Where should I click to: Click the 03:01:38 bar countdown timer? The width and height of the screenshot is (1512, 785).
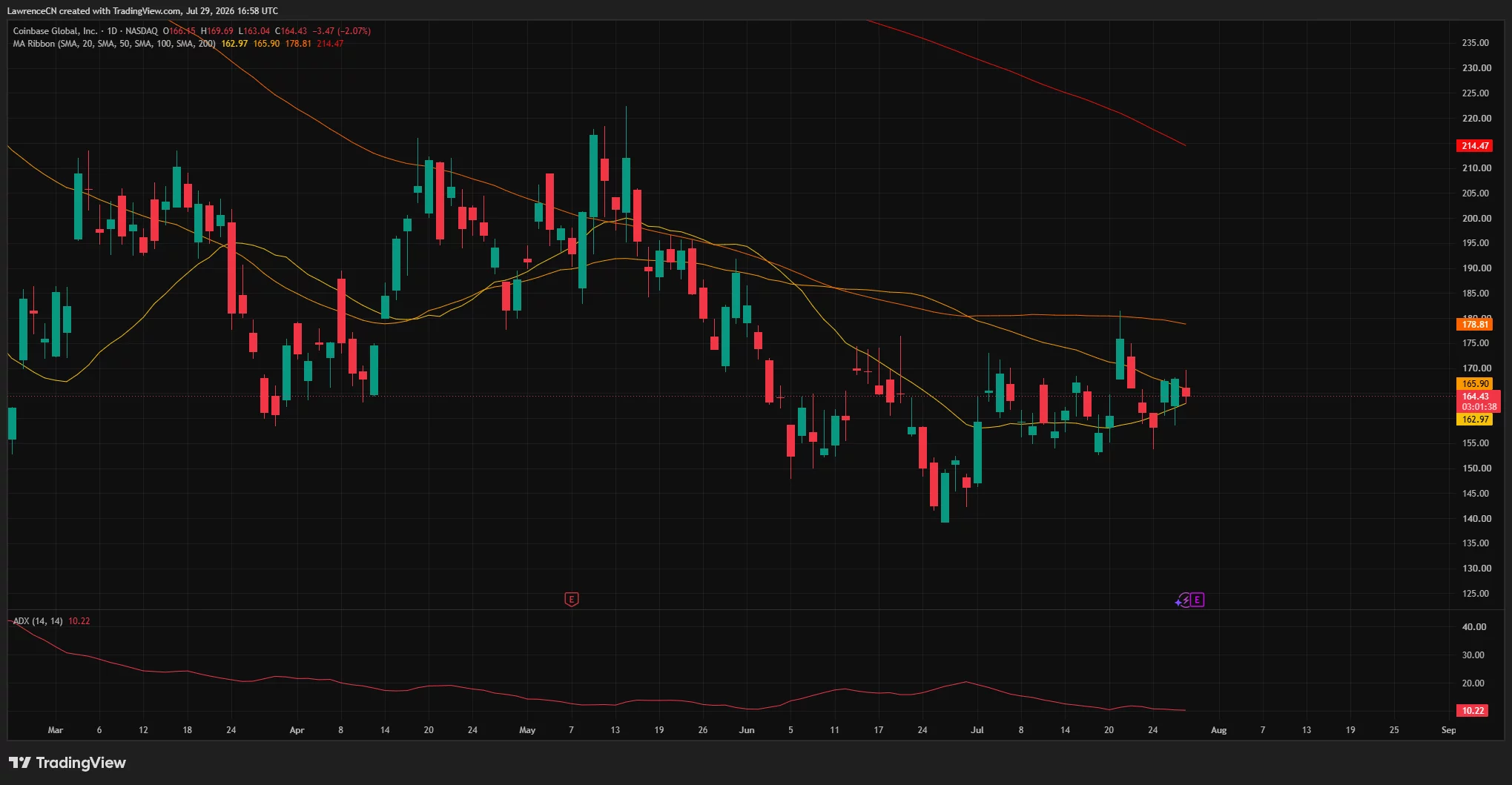click(1479, 407)
